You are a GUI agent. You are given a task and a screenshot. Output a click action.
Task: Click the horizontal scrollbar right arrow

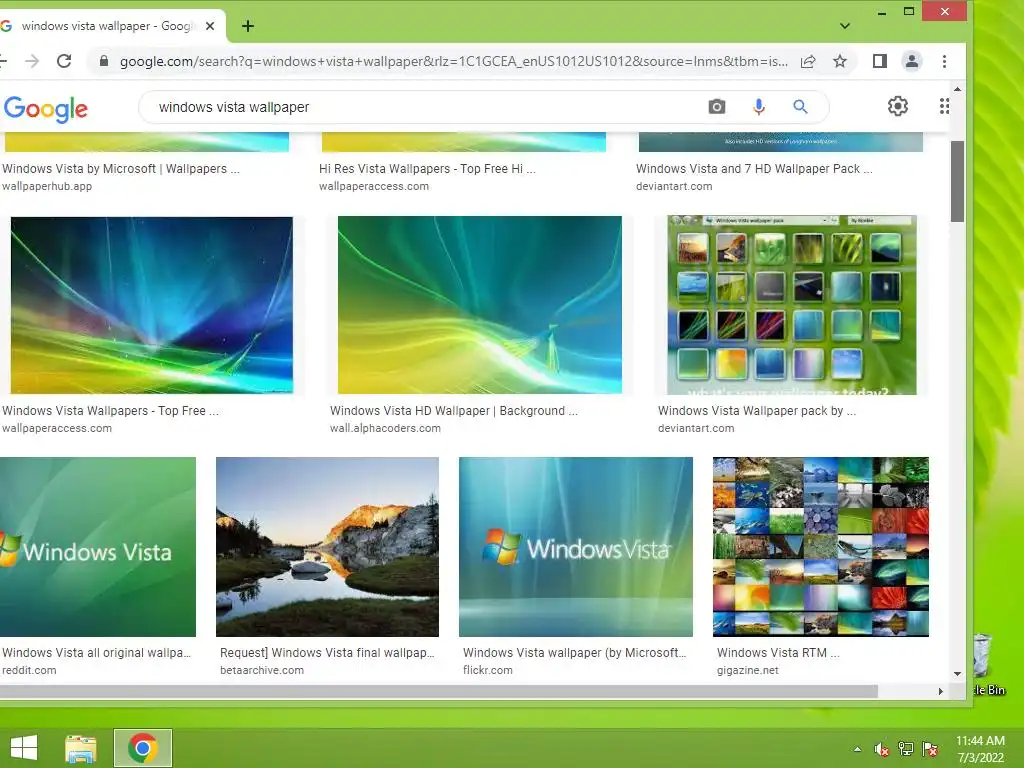(940, 691)
